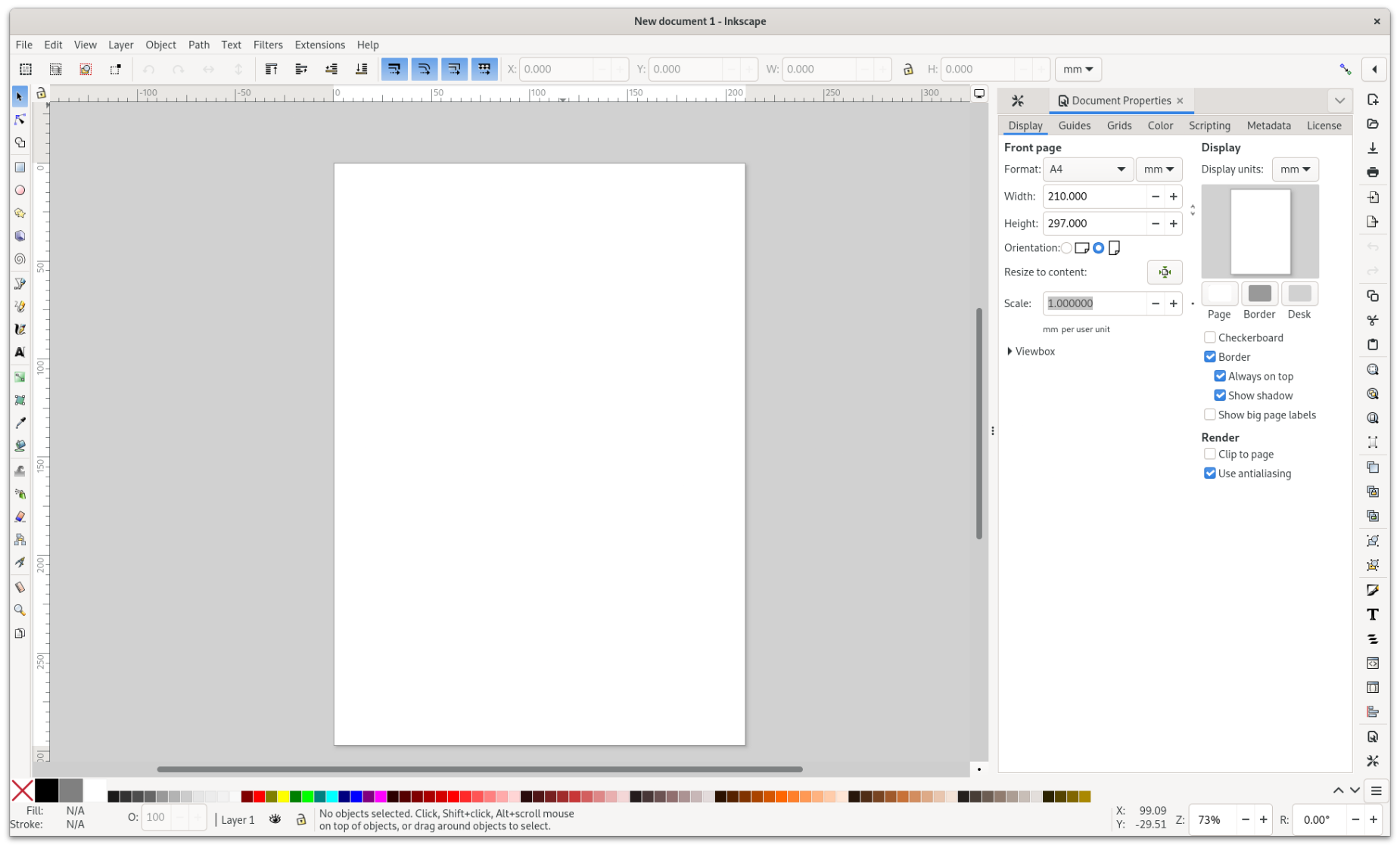The width and height of the screenshot is (1400, 848).
Task: Open the Format A4 dropdown
Action: click(x=1087, y=169)
